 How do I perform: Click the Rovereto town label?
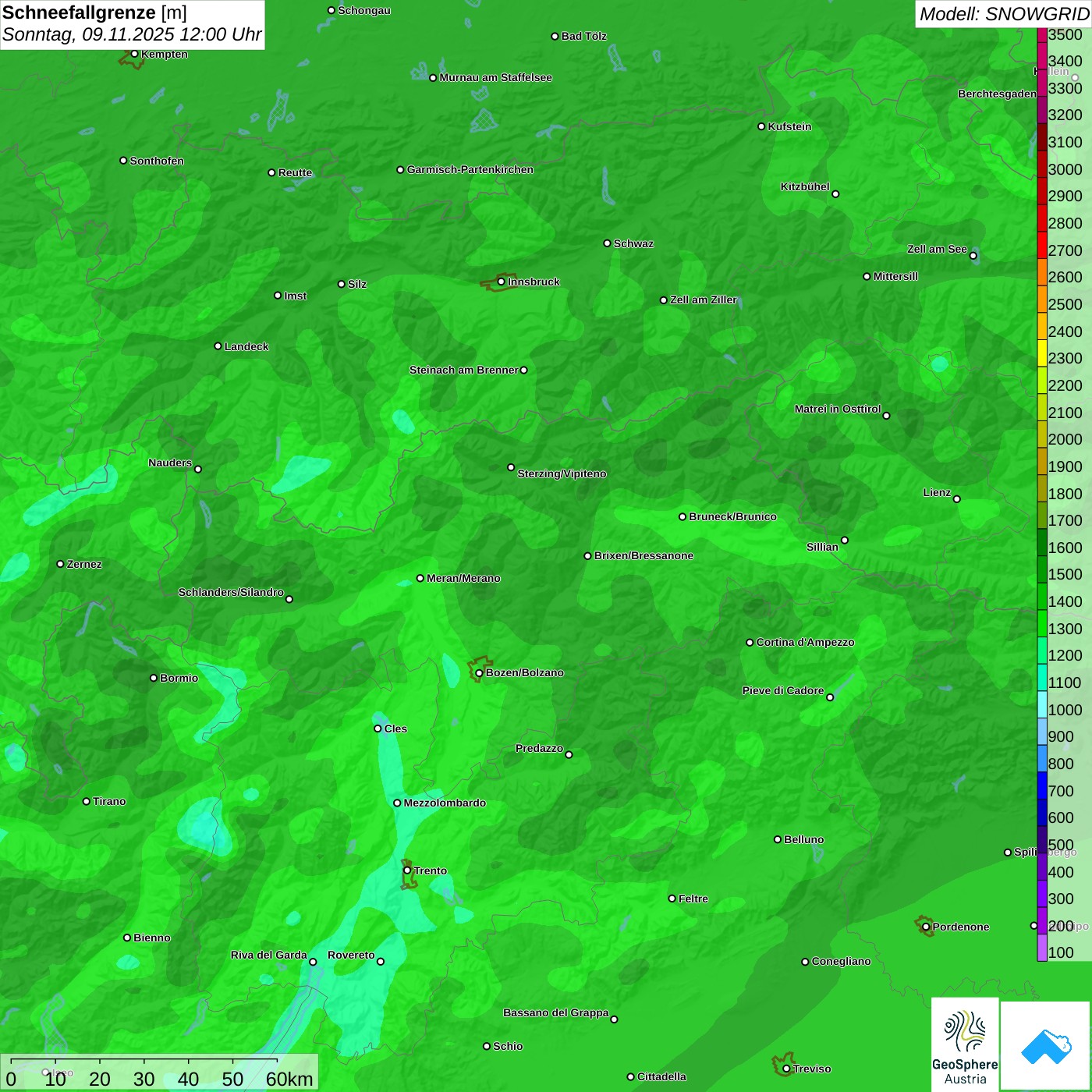351,955
